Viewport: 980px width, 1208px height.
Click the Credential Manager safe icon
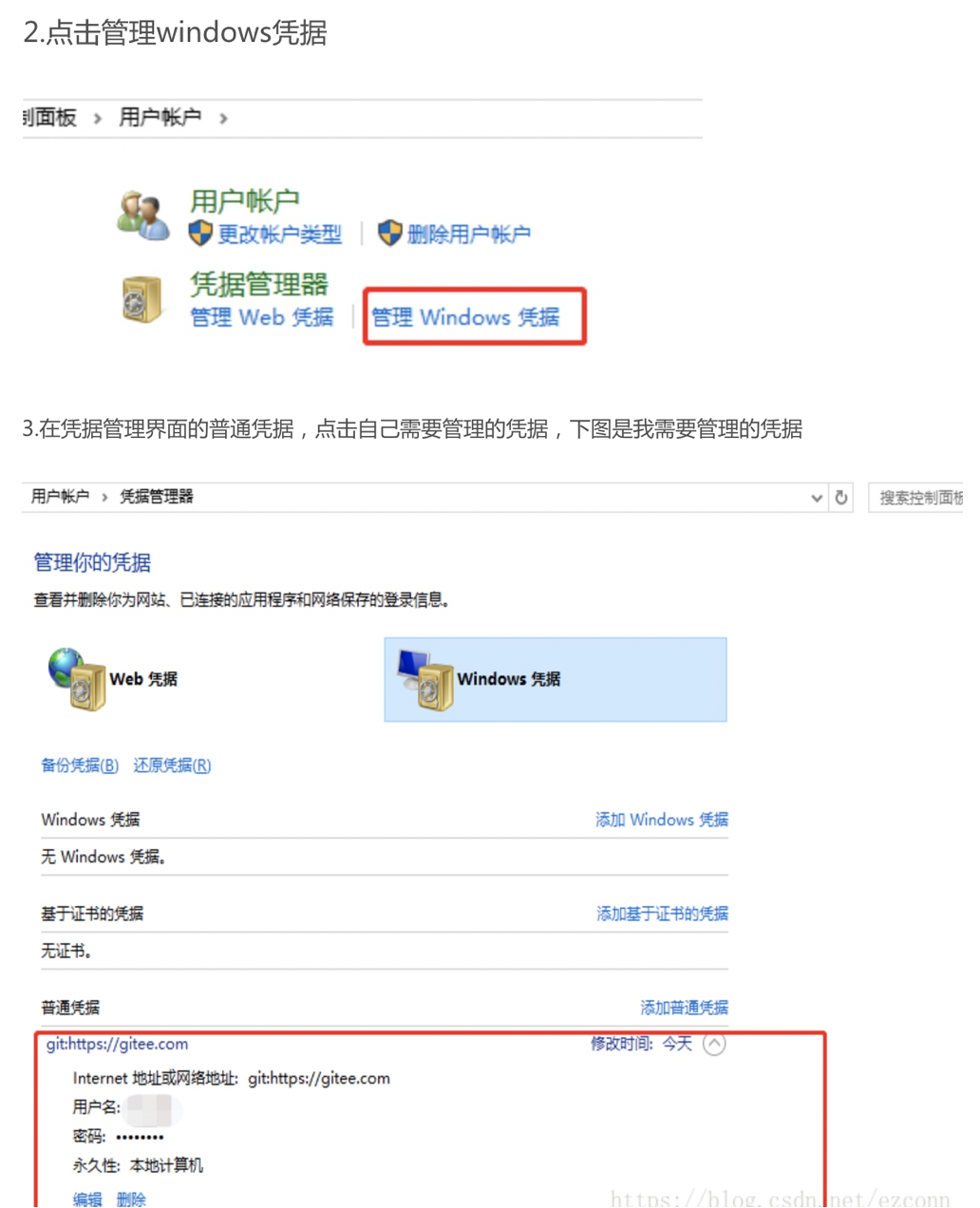pyautogui.click(x=142, y=299)
